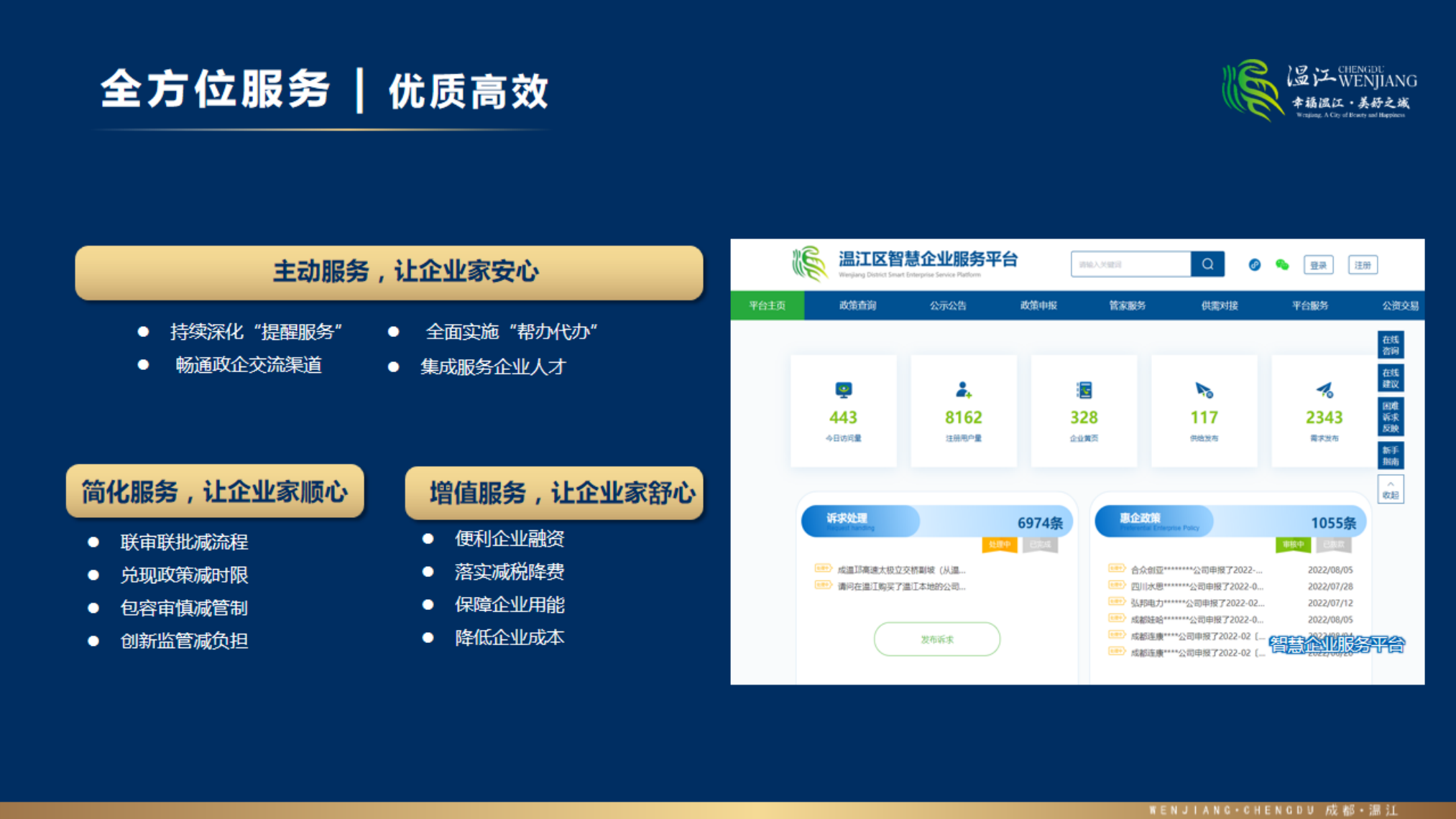
Task: Select the 平台主页 home tab
Action: (767, 305)
